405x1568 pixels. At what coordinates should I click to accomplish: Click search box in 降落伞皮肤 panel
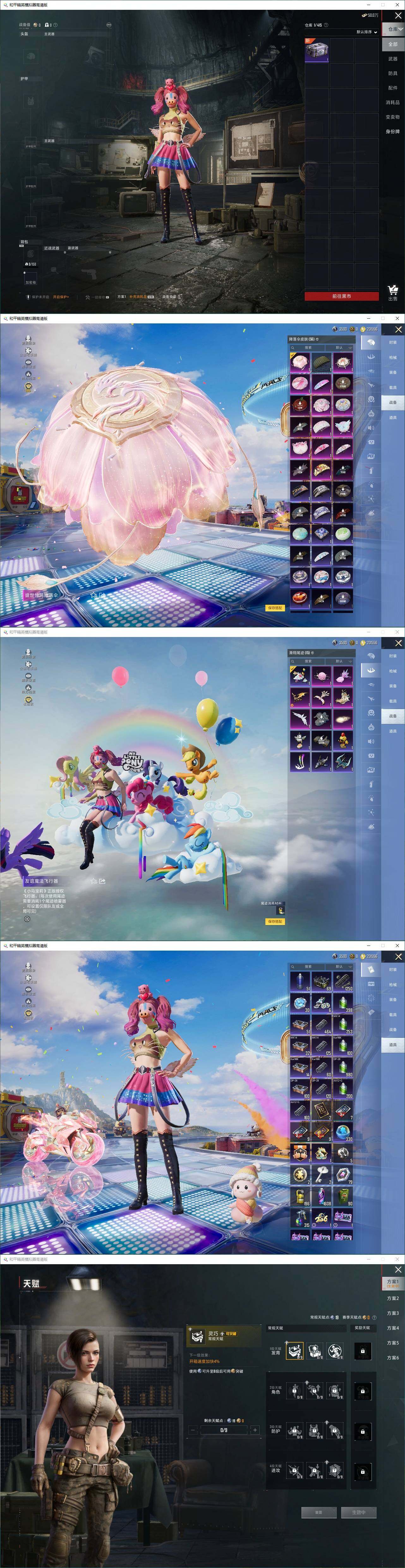tap(308, 347)
